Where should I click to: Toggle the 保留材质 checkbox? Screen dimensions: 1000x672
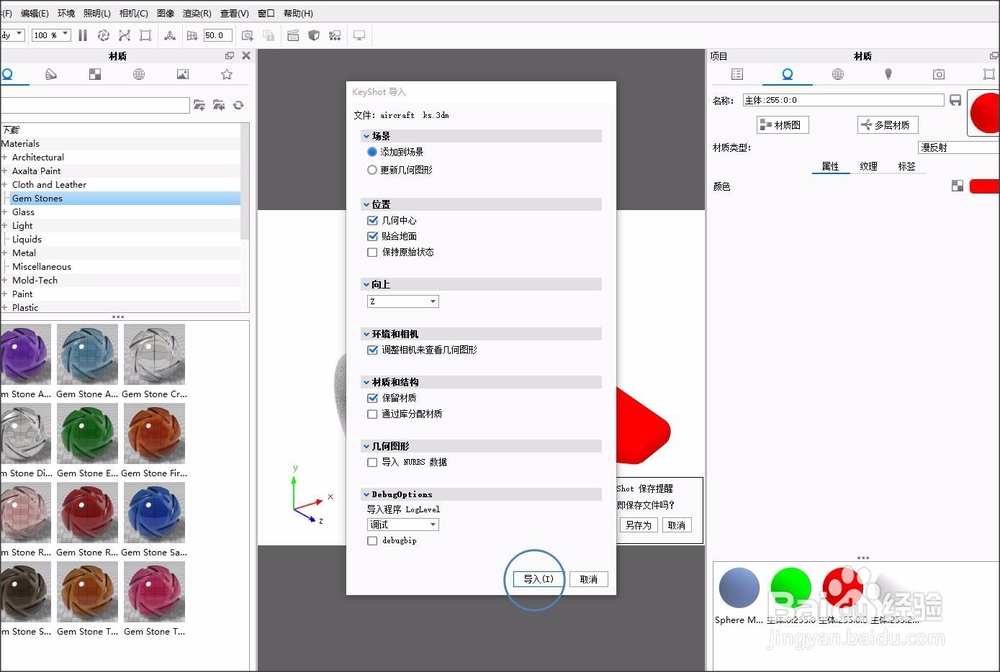click(372, 398)
